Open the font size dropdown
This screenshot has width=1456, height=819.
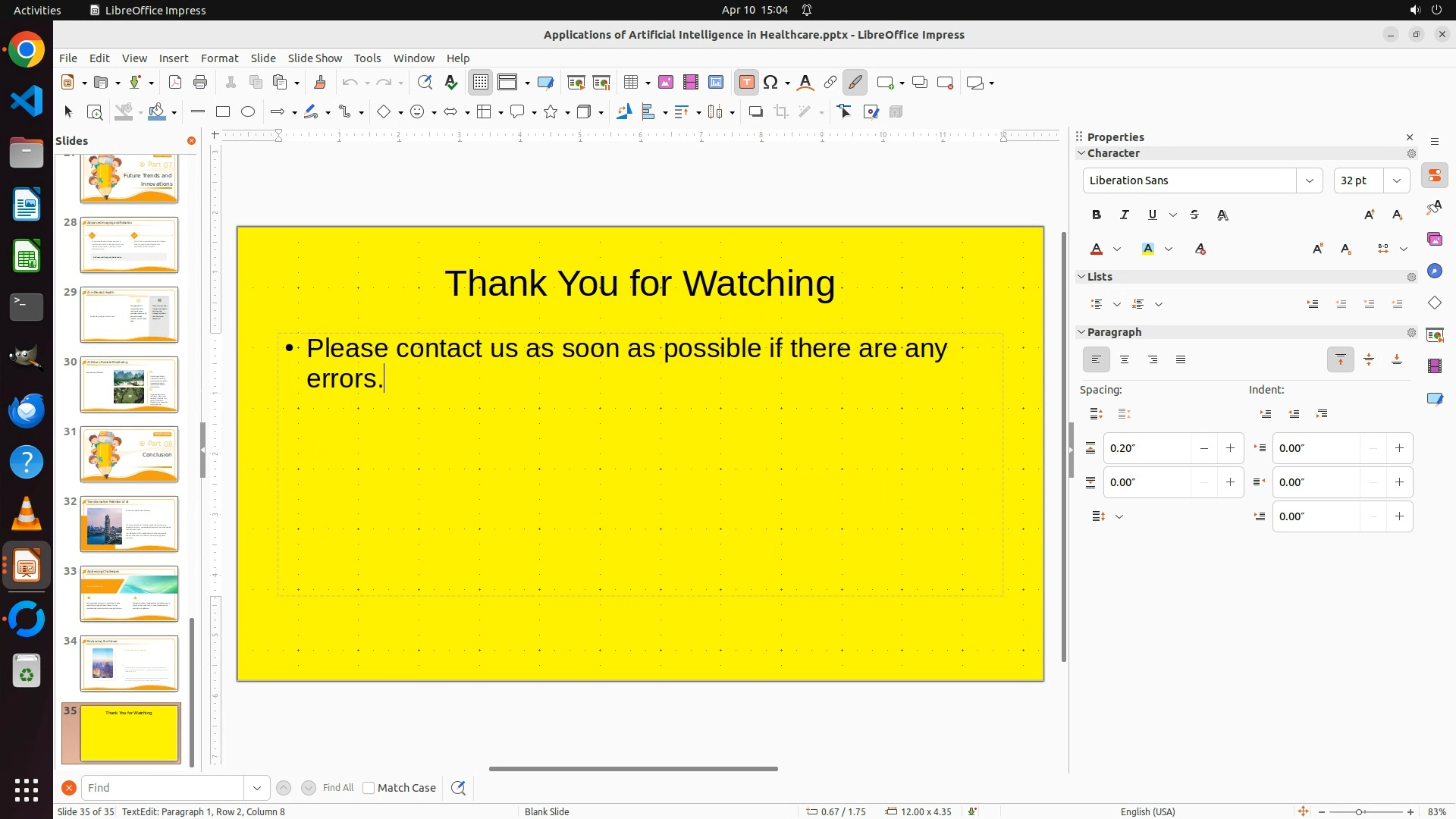pyautogui.click(x=1397, y=180)
